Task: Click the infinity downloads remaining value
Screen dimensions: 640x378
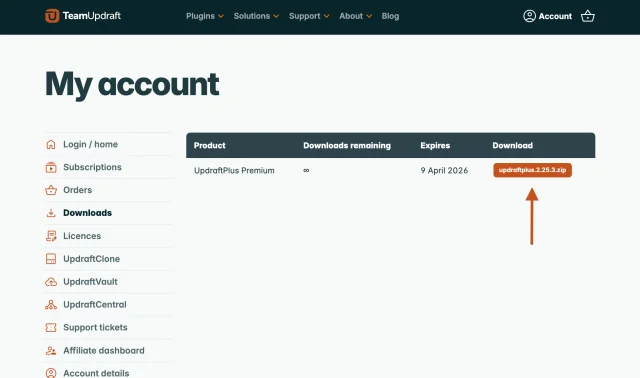Action: [306, 170]
